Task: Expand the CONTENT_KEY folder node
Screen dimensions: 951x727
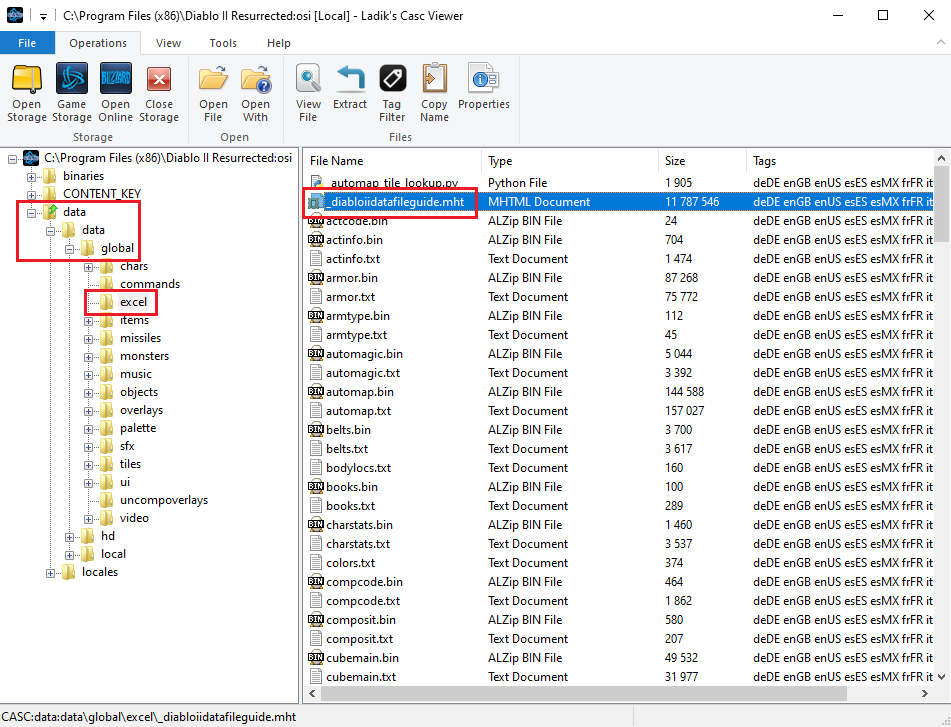Action: [32, 195]
